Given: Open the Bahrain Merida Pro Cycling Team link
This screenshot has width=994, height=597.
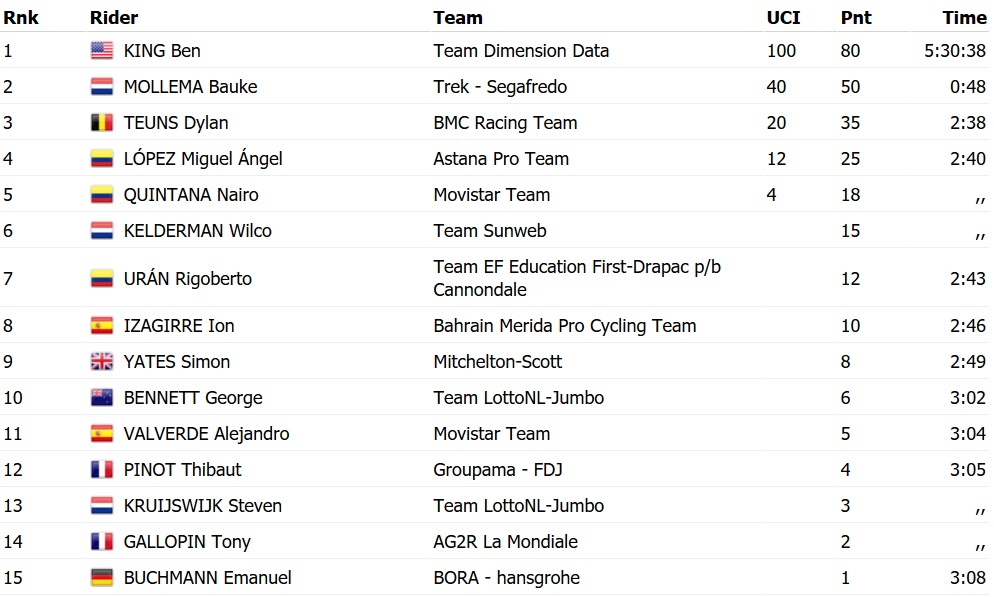Looking at the screenshot, I should pos(564,326).
